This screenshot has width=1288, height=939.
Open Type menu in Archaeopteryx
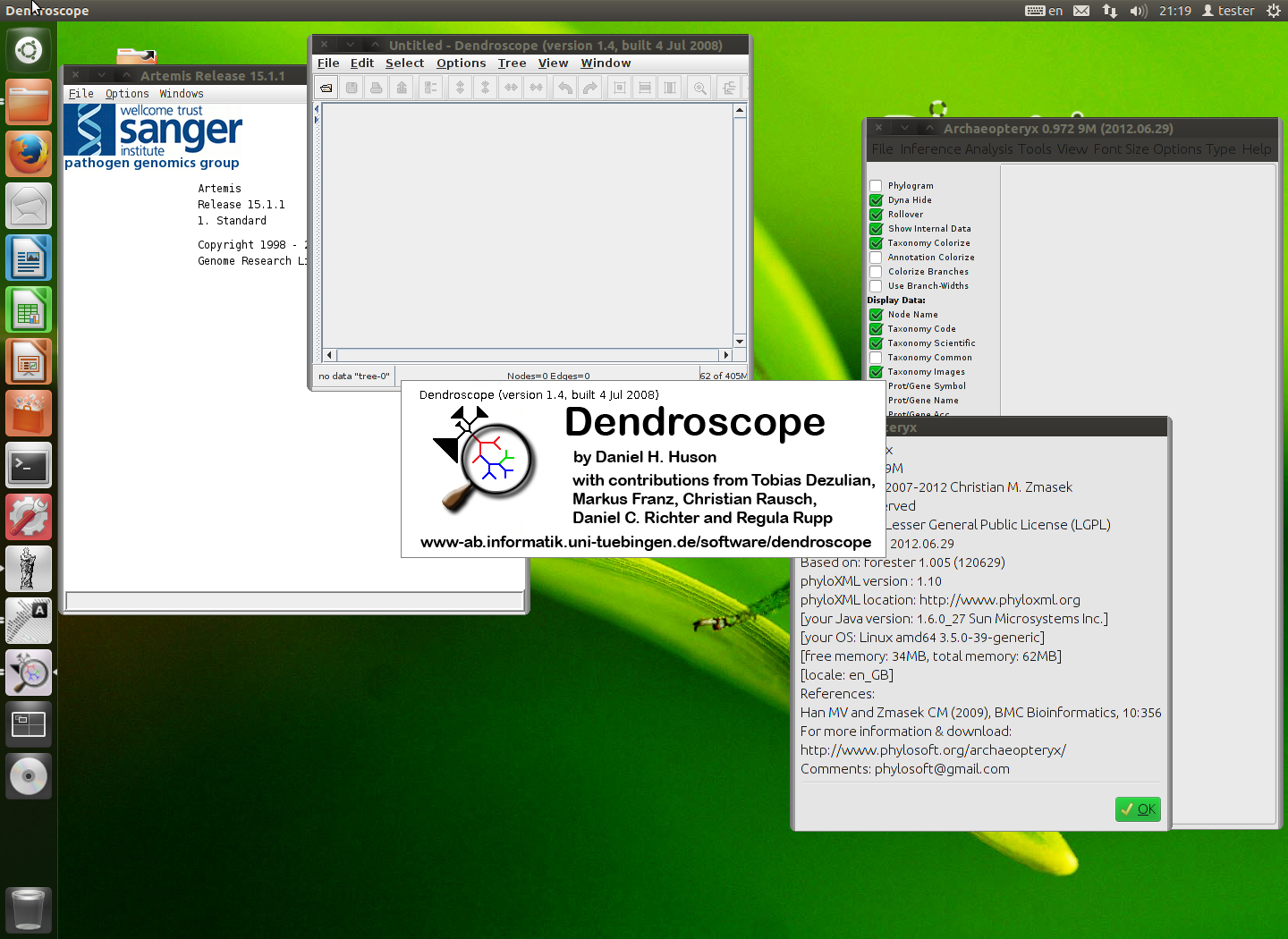click(x=1220, y=149)
